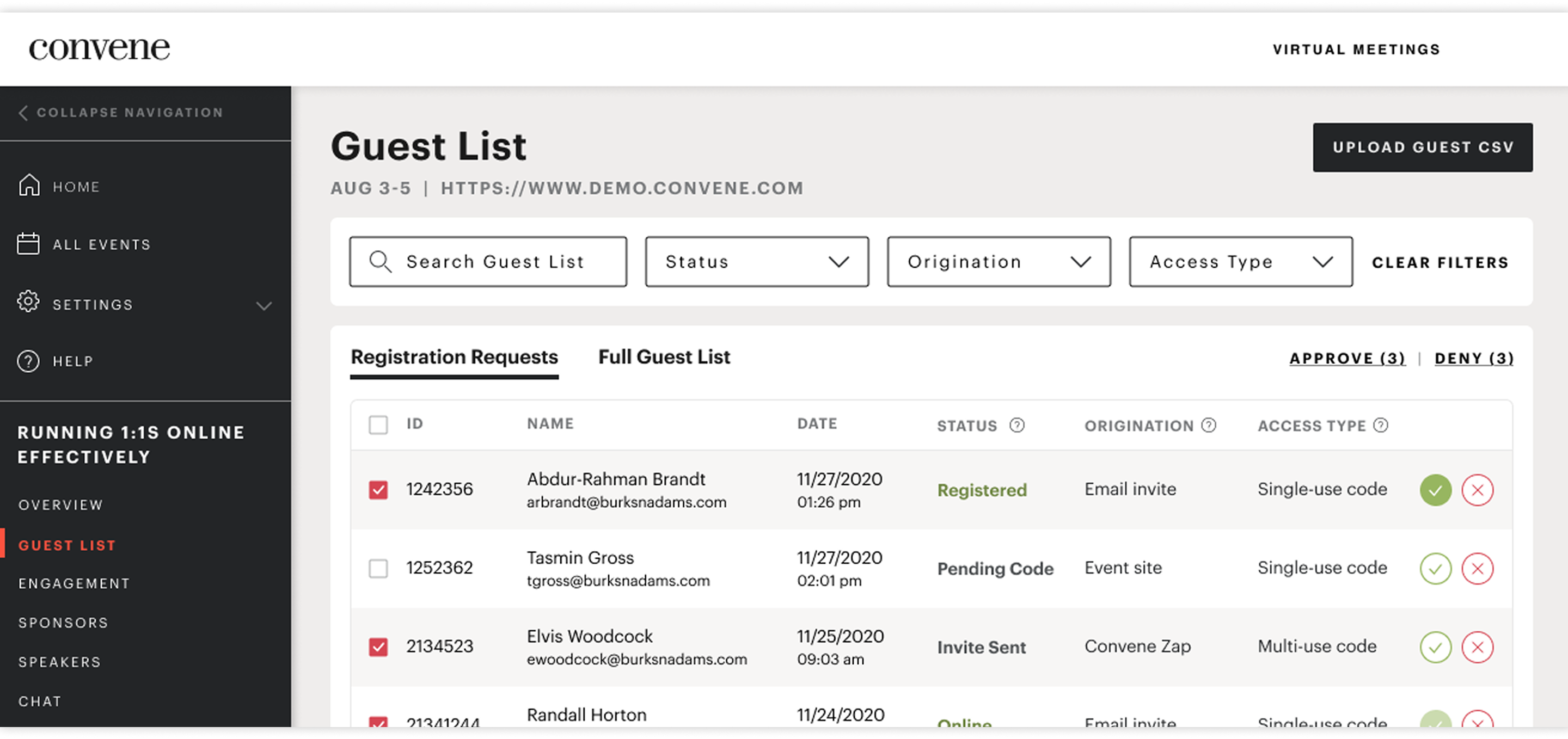This screenshot has width=1568, height=739.
Task: Approve Tasmin Gross with green check
Action: click(1435, 569)
